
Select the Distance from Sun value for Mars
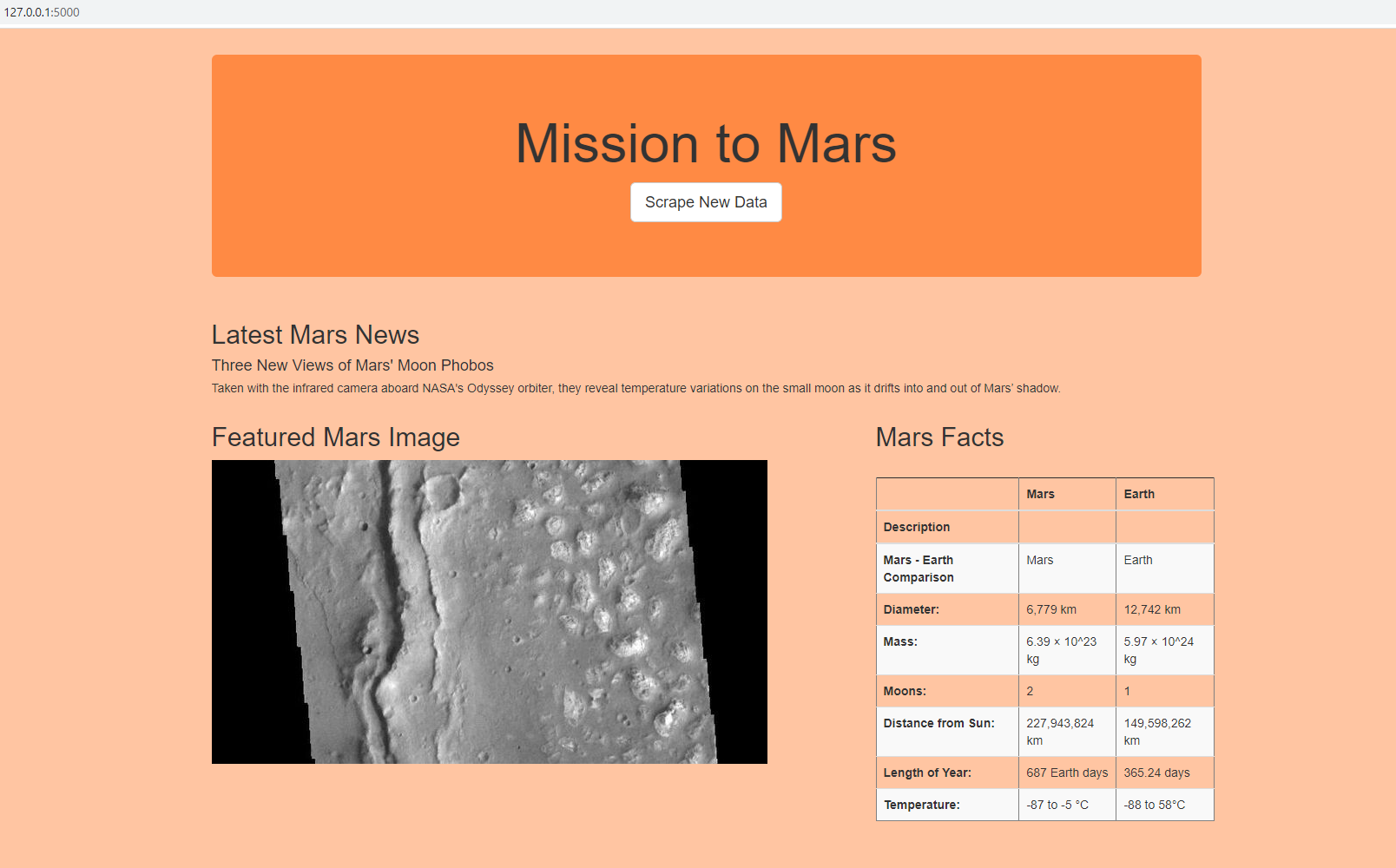point(1061,732)
